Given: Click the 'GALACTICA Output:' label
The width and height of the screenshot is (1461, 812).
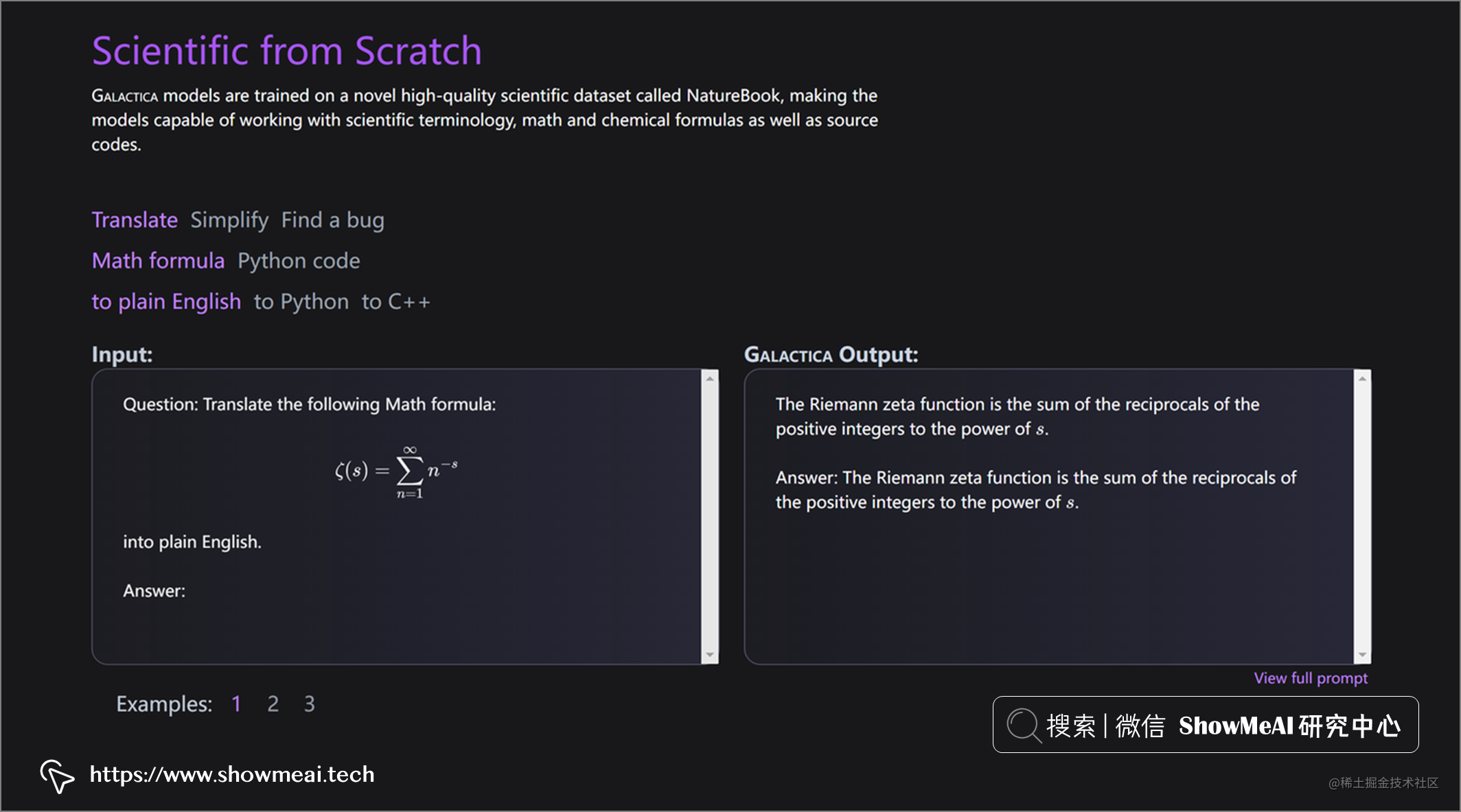Looking at the screenshot, I should pos(831,354).
